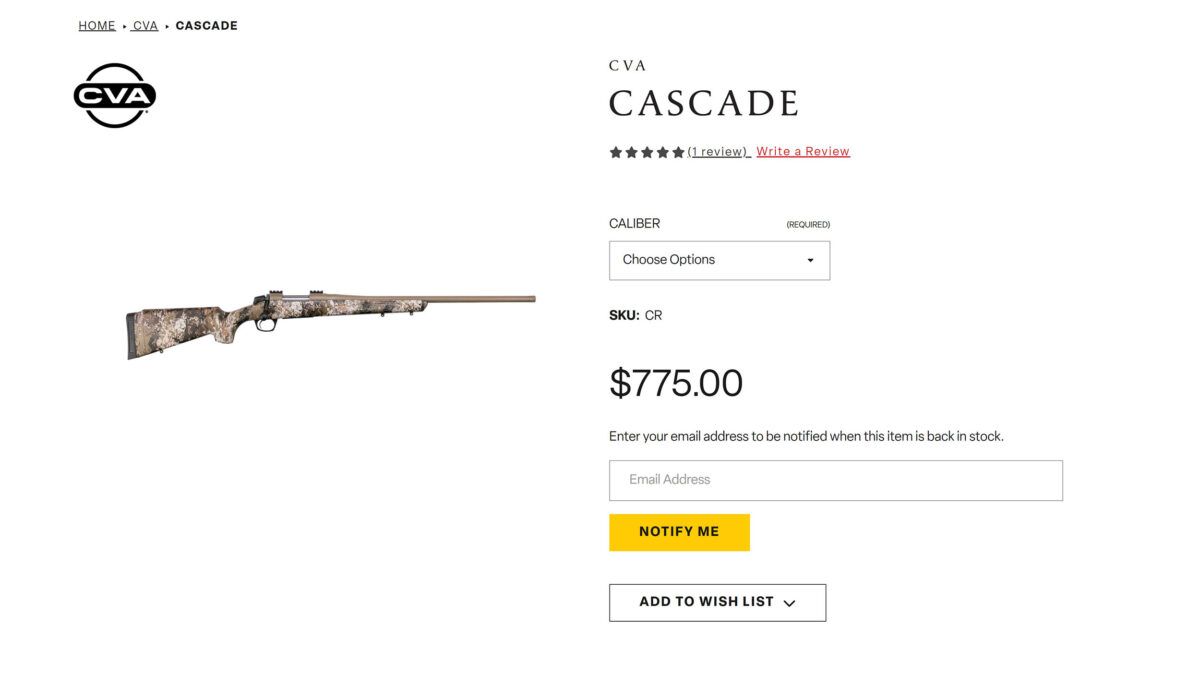Expand the Add to Wish List options
This screenshot has height=675, width=1200.
717,602
